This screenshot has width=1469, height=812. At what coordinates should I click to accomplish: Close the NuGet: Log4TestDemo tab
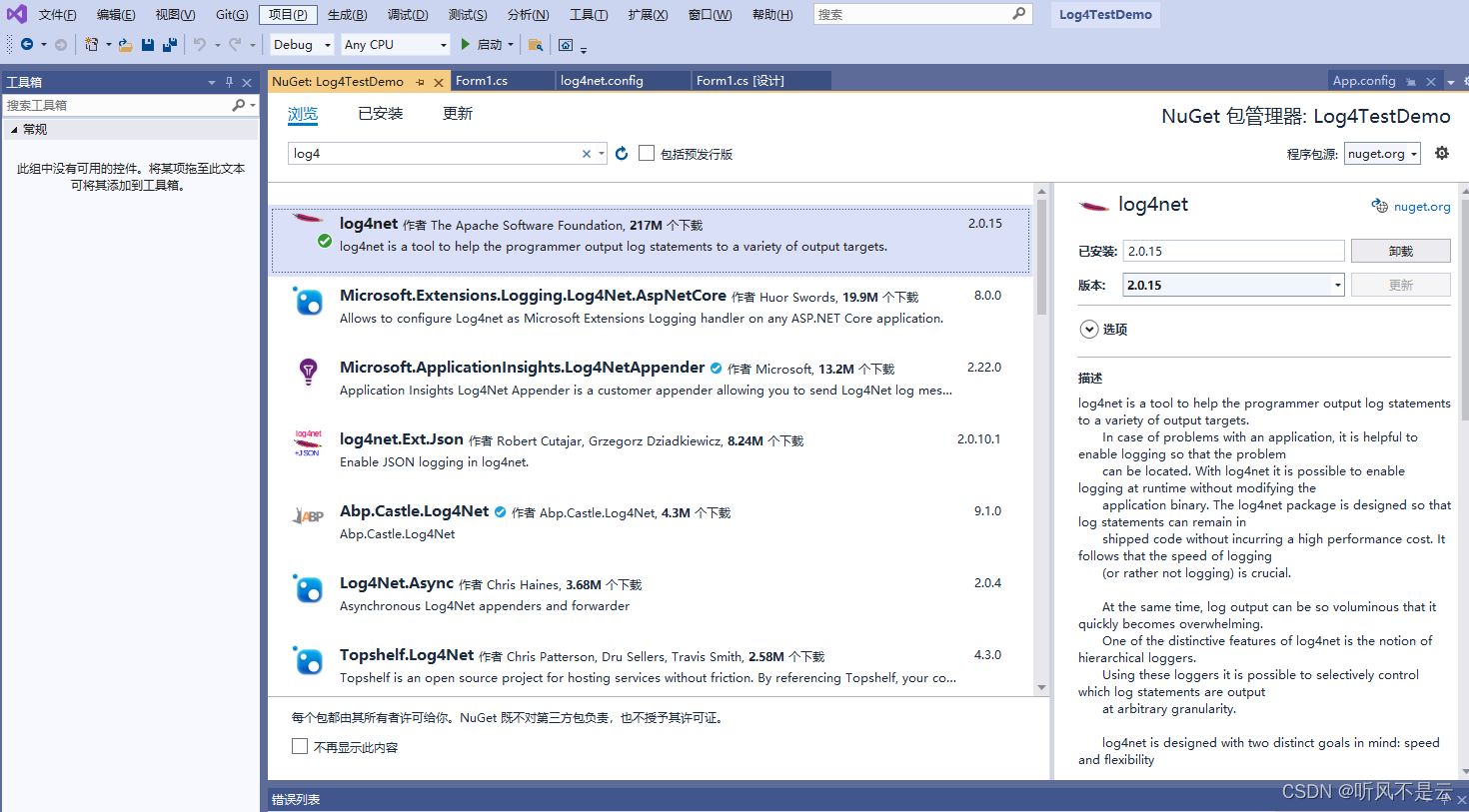439,82
